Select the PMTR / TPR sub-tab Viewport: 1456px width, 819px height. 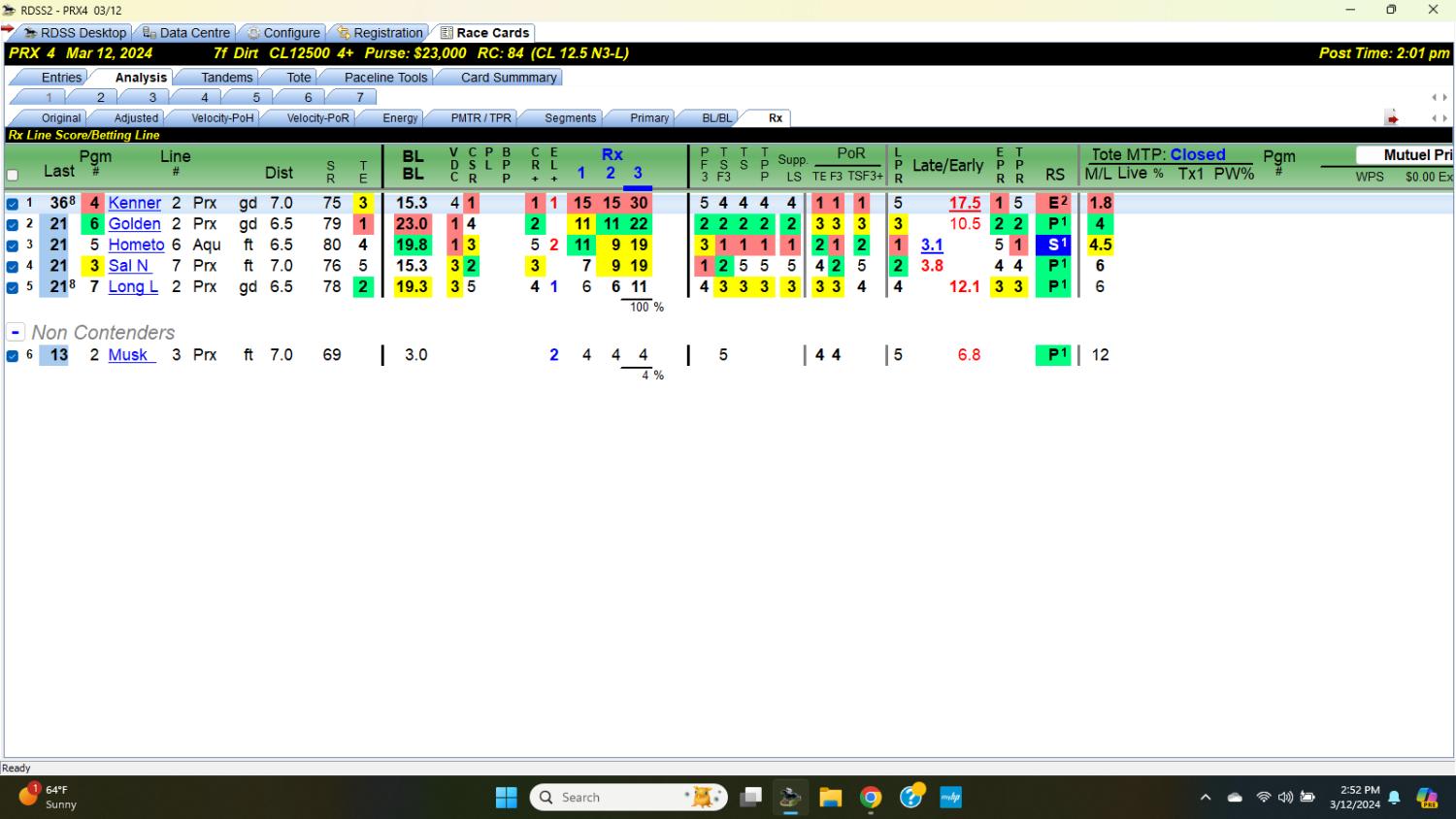point(480,117)
